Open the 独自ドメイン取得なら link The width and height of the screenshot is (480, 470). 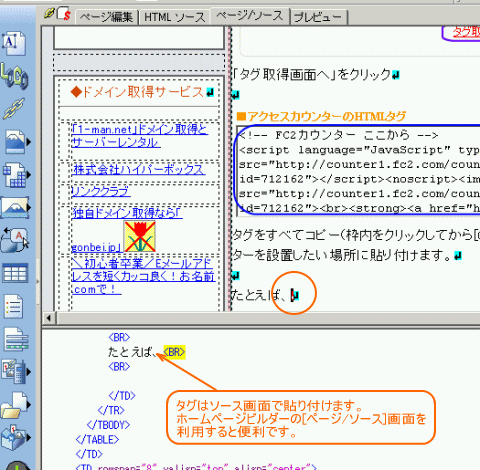tap(127, 213)
